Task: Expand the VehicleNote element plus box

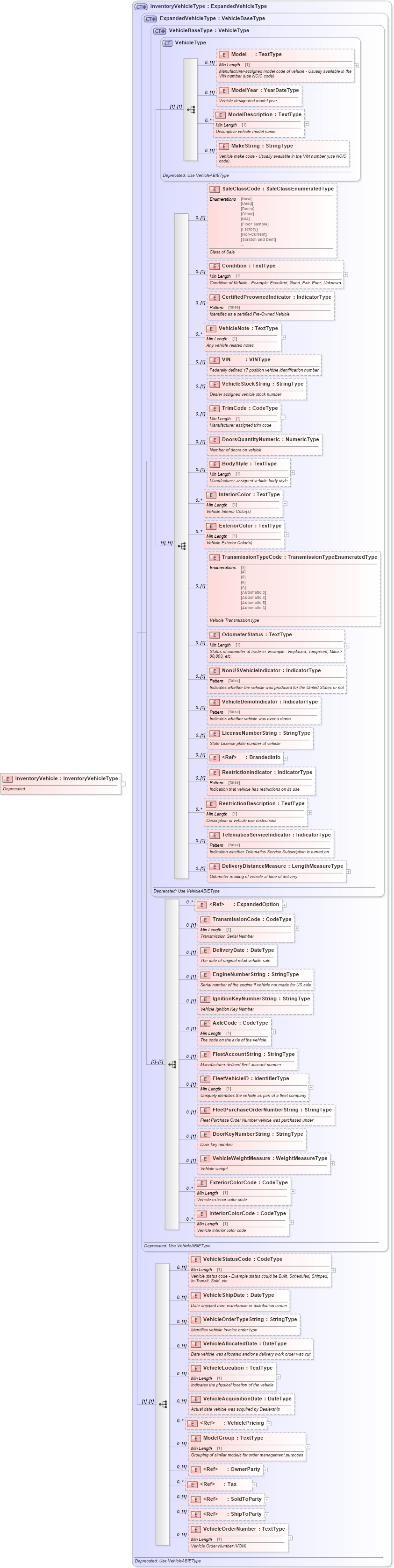Action: 283,337
